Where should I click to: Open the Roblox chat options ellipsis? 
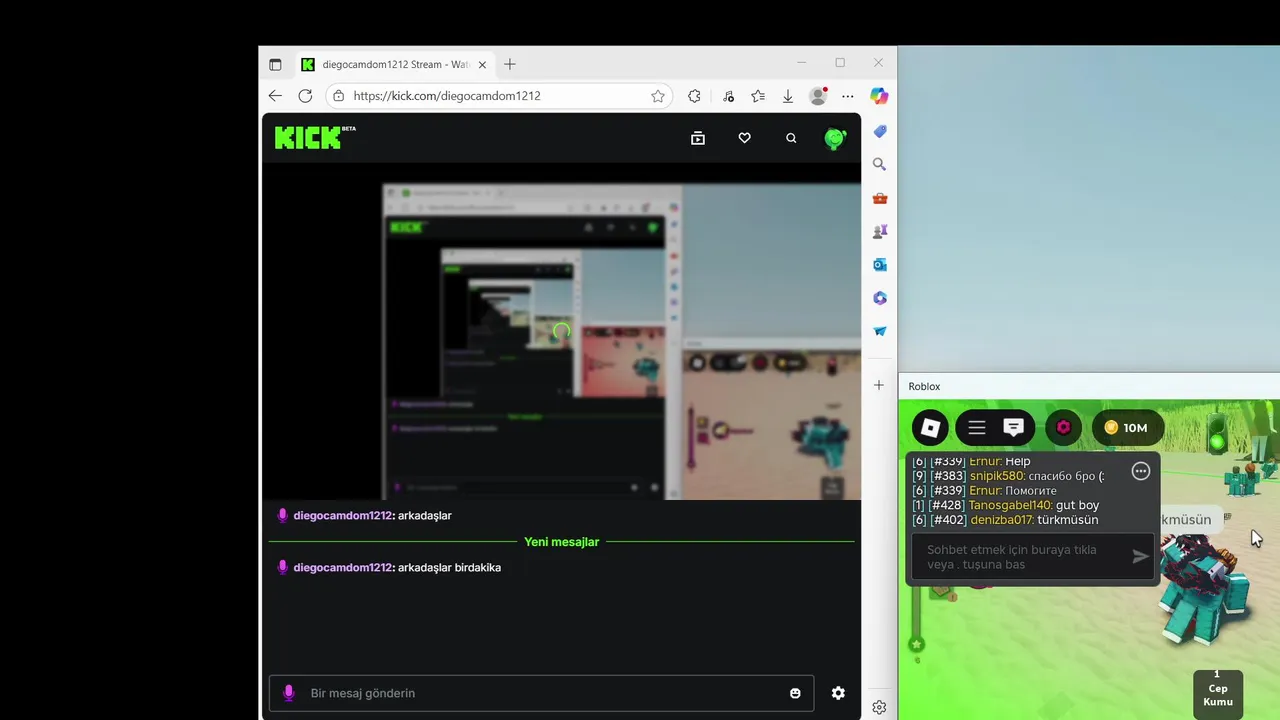pyautogui.click(x=1141, y=471)
